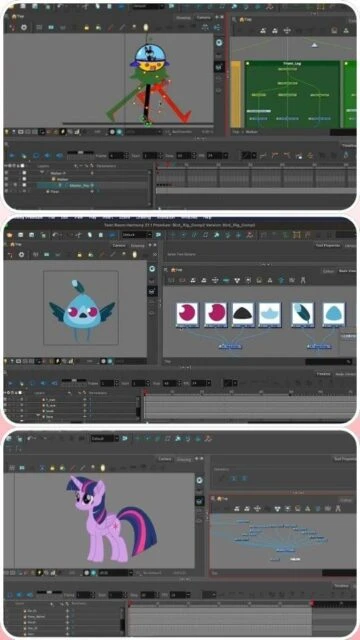Open the Tool Properties tab in the pony window
This screenshot has width=360, height=640.
click(x=345, y=459)
